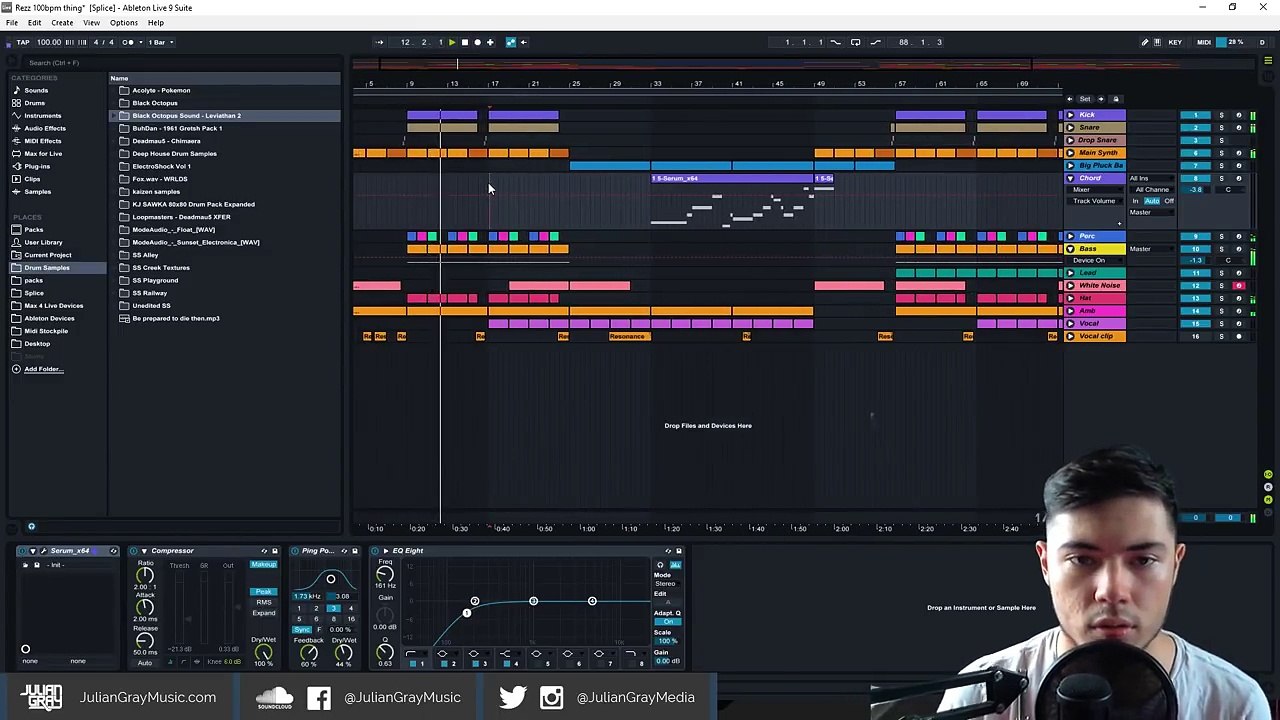Expand Black Octopus Sound - Leviathan 2 folder
The image size is (1280, 720).
(113, 116)
